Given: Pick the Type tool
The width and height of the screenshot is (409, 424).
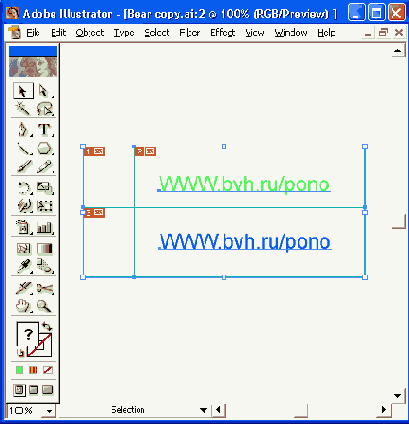Looking at the screenshot, I should (x=44, y=129).
